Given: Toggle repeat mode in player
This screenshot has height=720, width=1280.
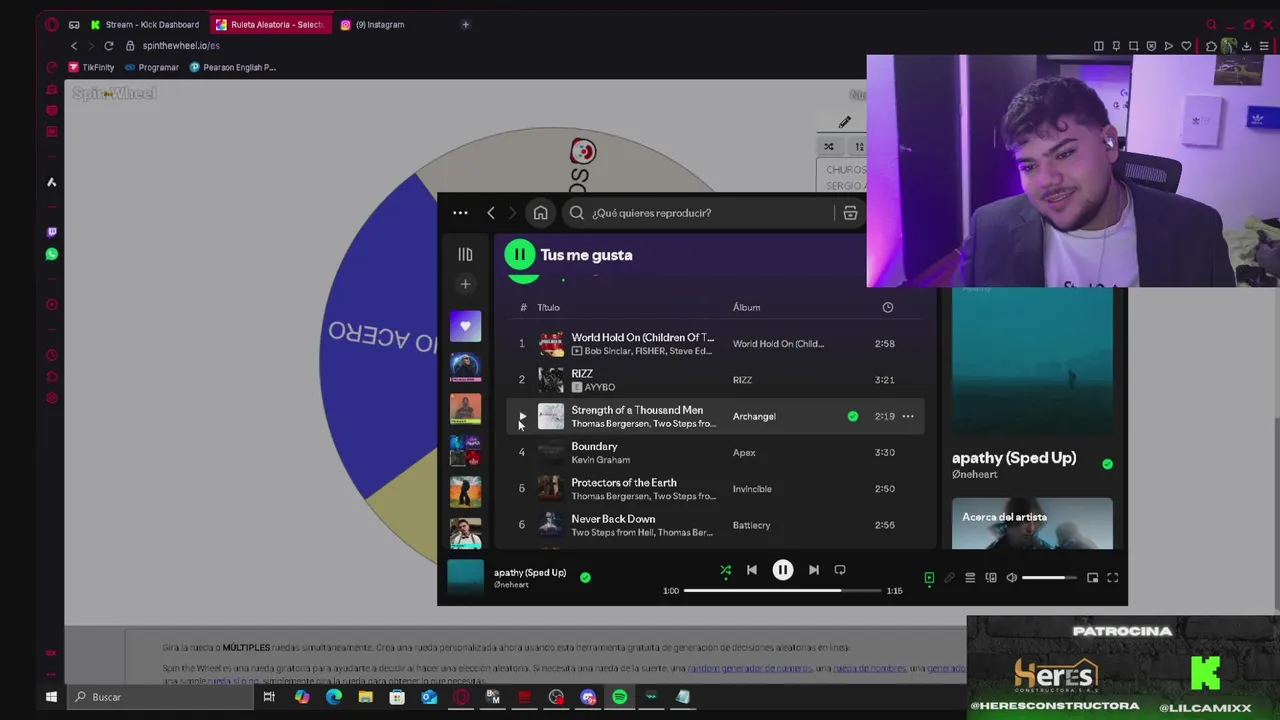Looking at the screenshot, I should (840, 570).
